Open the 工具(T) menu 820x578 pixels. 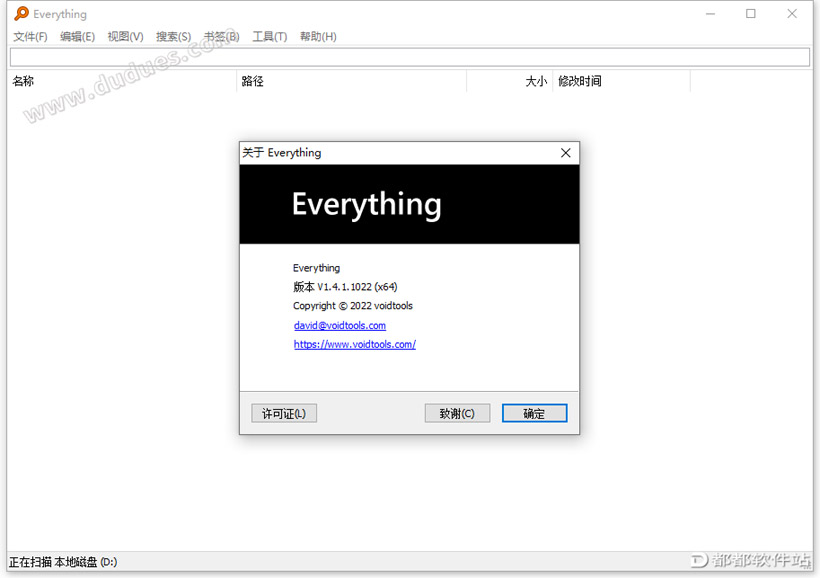point(270,37)
